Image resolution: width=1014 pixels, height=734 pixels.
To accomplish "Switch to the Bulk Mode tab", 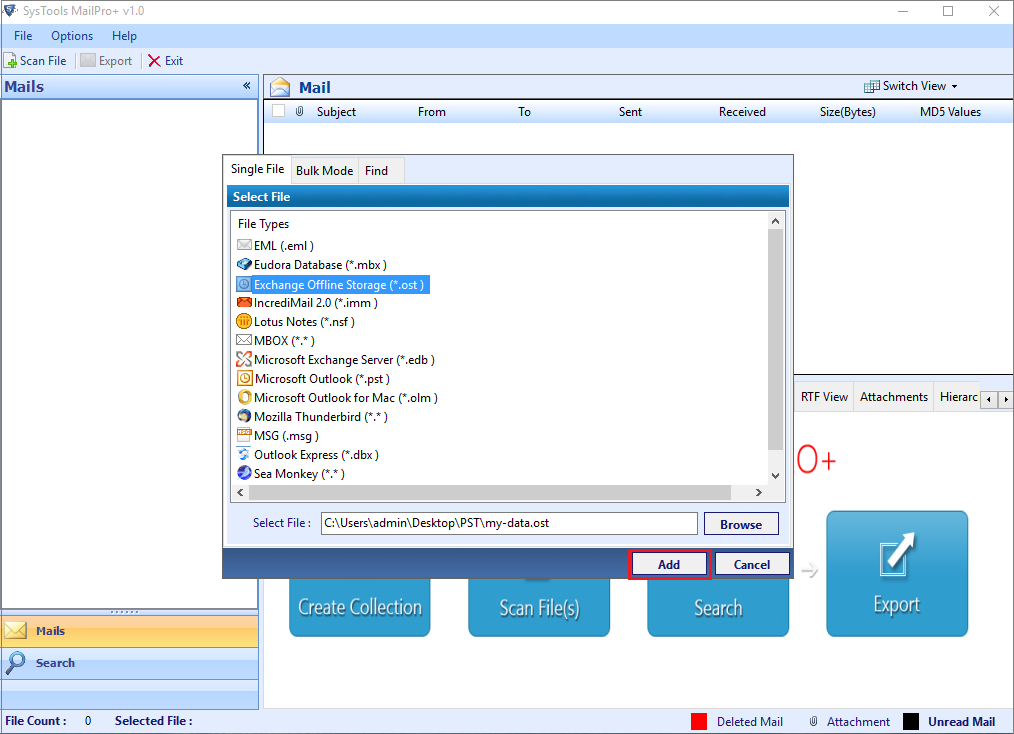I will click(x=325, y=171).
